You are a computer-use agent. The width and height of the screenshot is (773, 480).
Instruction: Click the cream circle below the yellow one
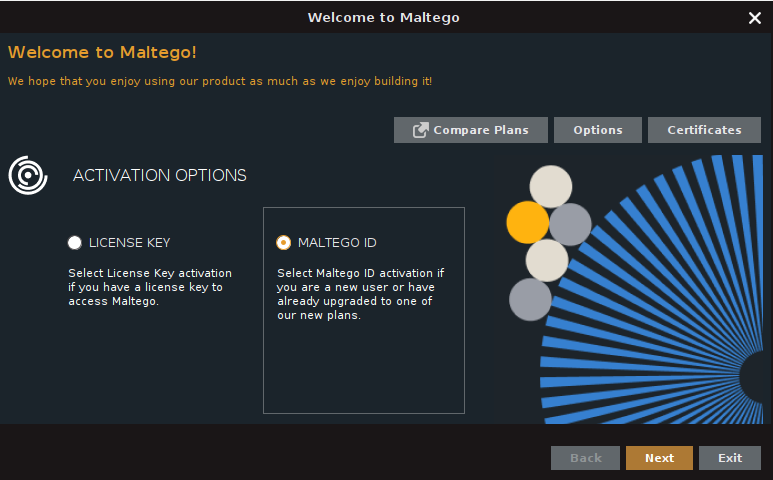tap(547, 260)
